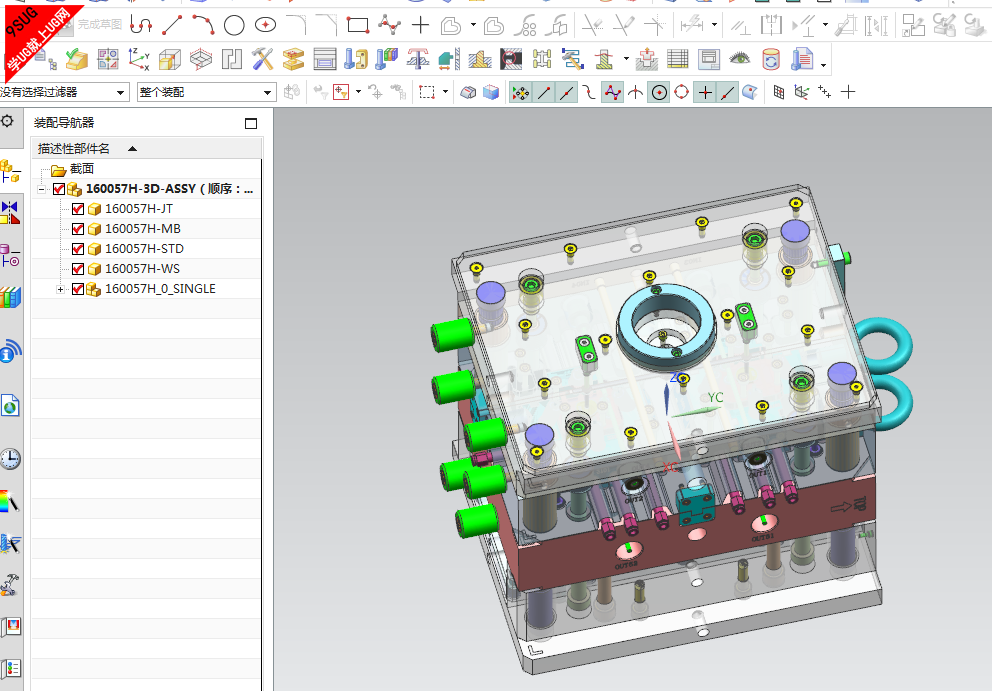Open the color palette sidebar tab
Screen dimensions: 992x691
coord(10,501)
